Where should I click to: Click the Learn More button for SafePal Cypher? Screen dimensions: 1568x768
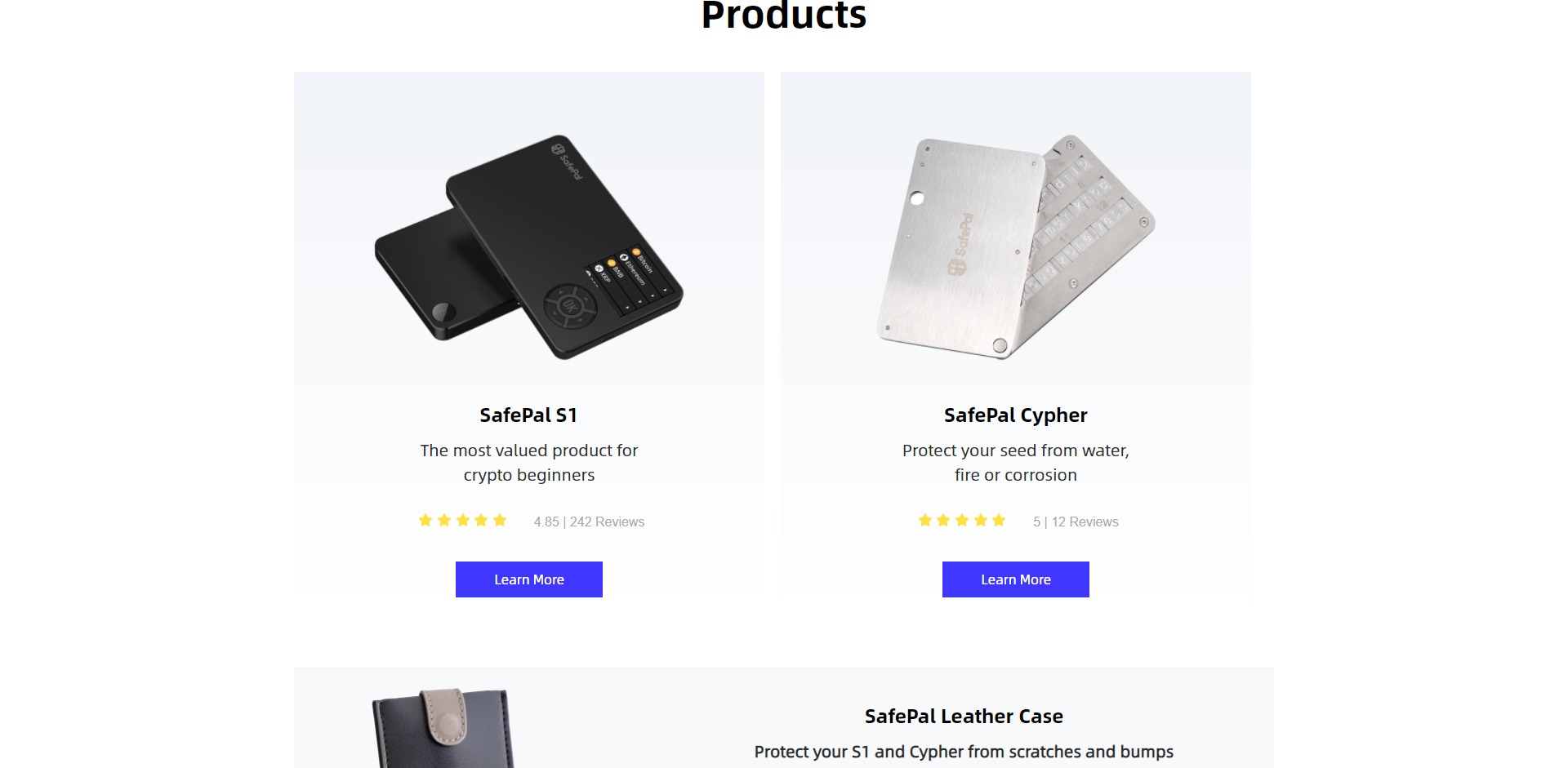pyautogui.click(x=1015, y=579)
